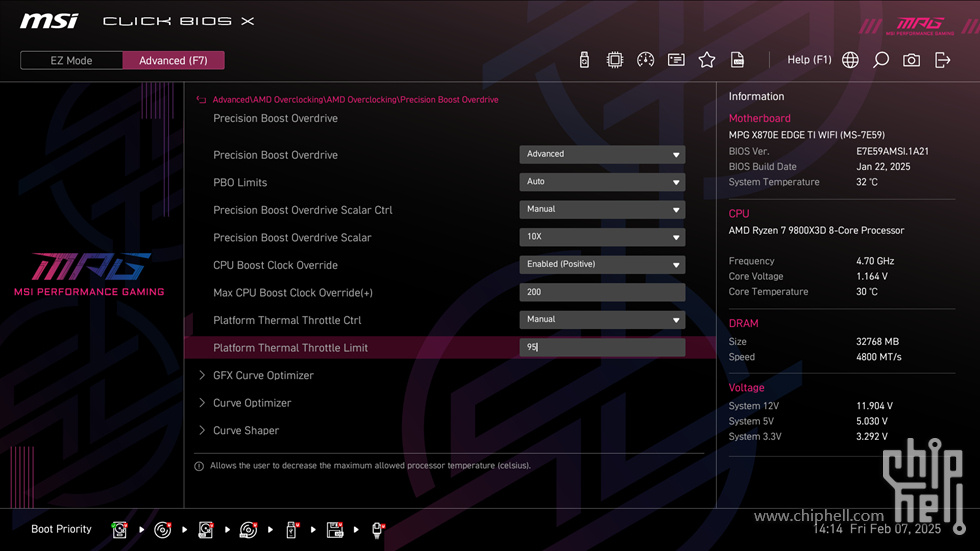The width and height of the screenshot is (980, 551).
Task: Open Precision Boost Overdrive dropdown set to Advanced
Action: [602, 154]
